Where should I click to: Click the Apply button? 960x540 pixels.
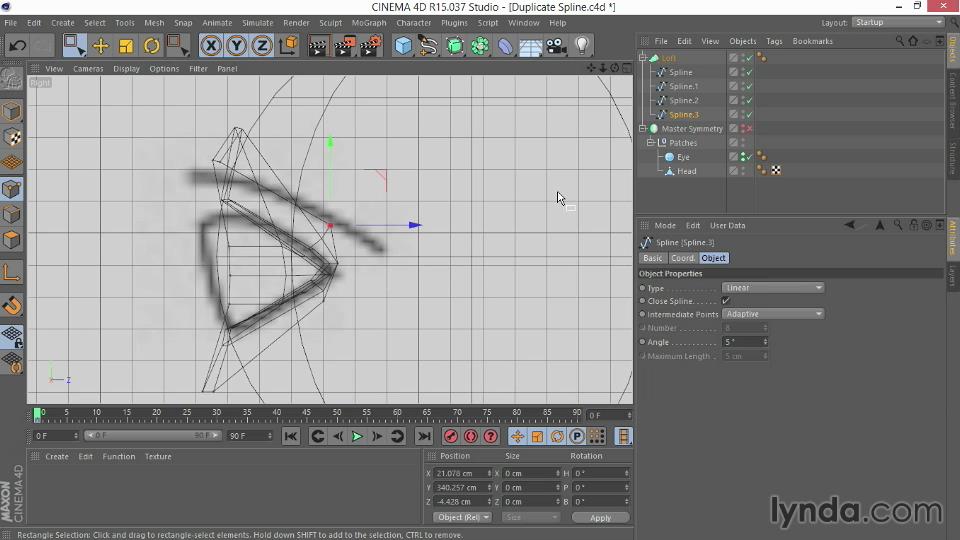600,518
